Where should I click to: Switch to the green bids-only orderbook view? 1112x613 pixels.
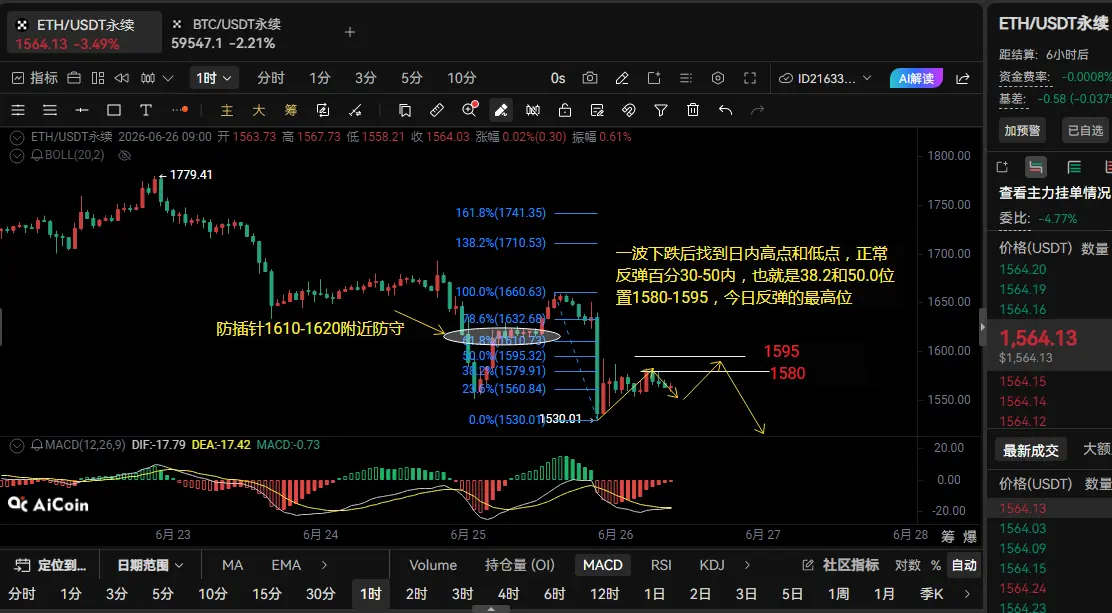pyautogui.click(x=1074, y=167)
